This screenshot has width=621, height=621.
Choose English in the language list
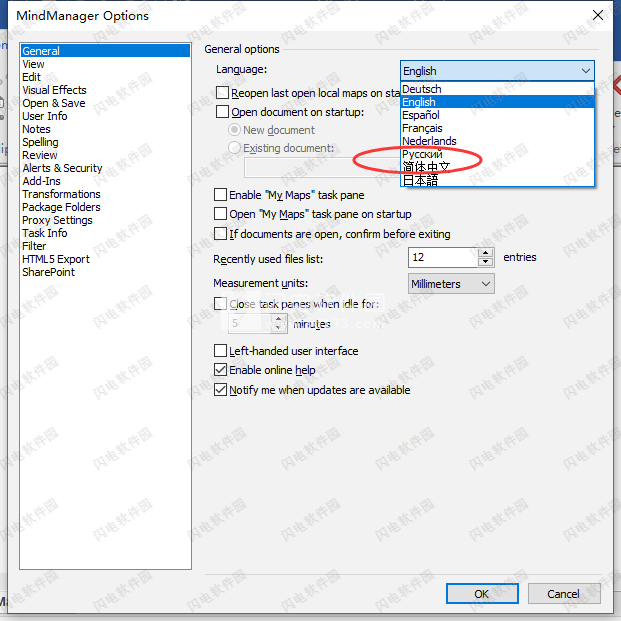point(497,102)
